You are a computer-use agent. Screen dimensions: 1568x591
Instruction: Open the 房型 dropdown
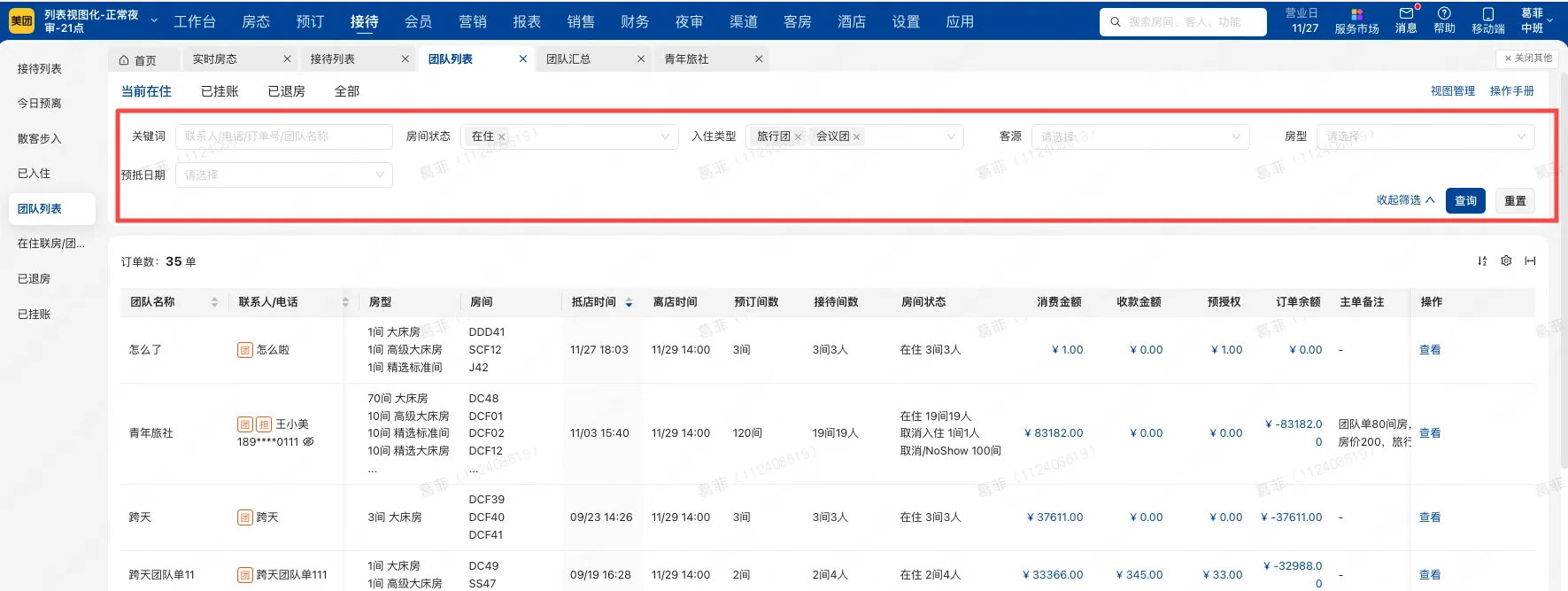coord(1425,136)
